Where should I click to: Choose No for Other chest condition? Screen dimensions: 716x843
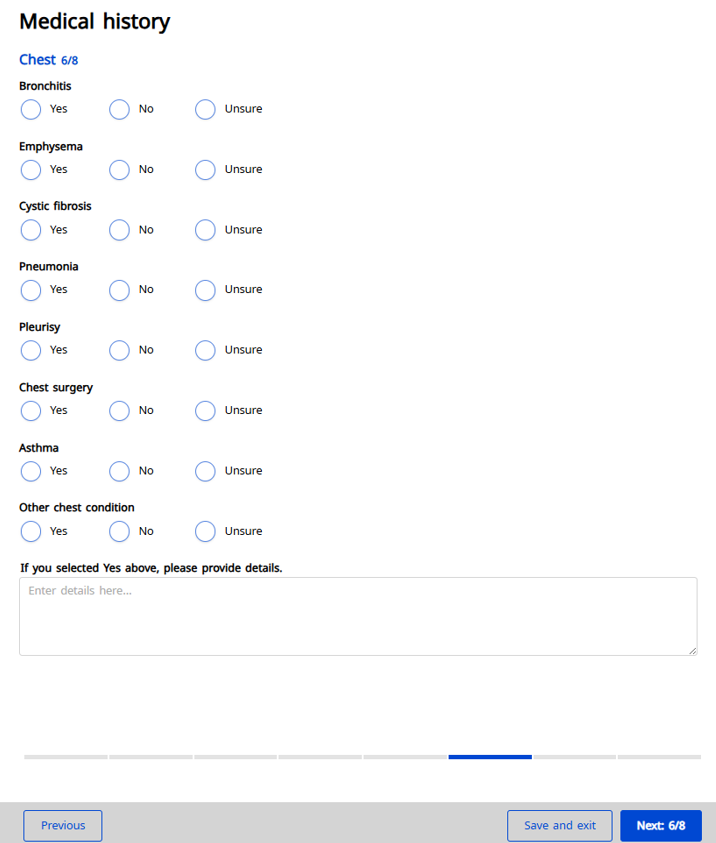(119, 532)
